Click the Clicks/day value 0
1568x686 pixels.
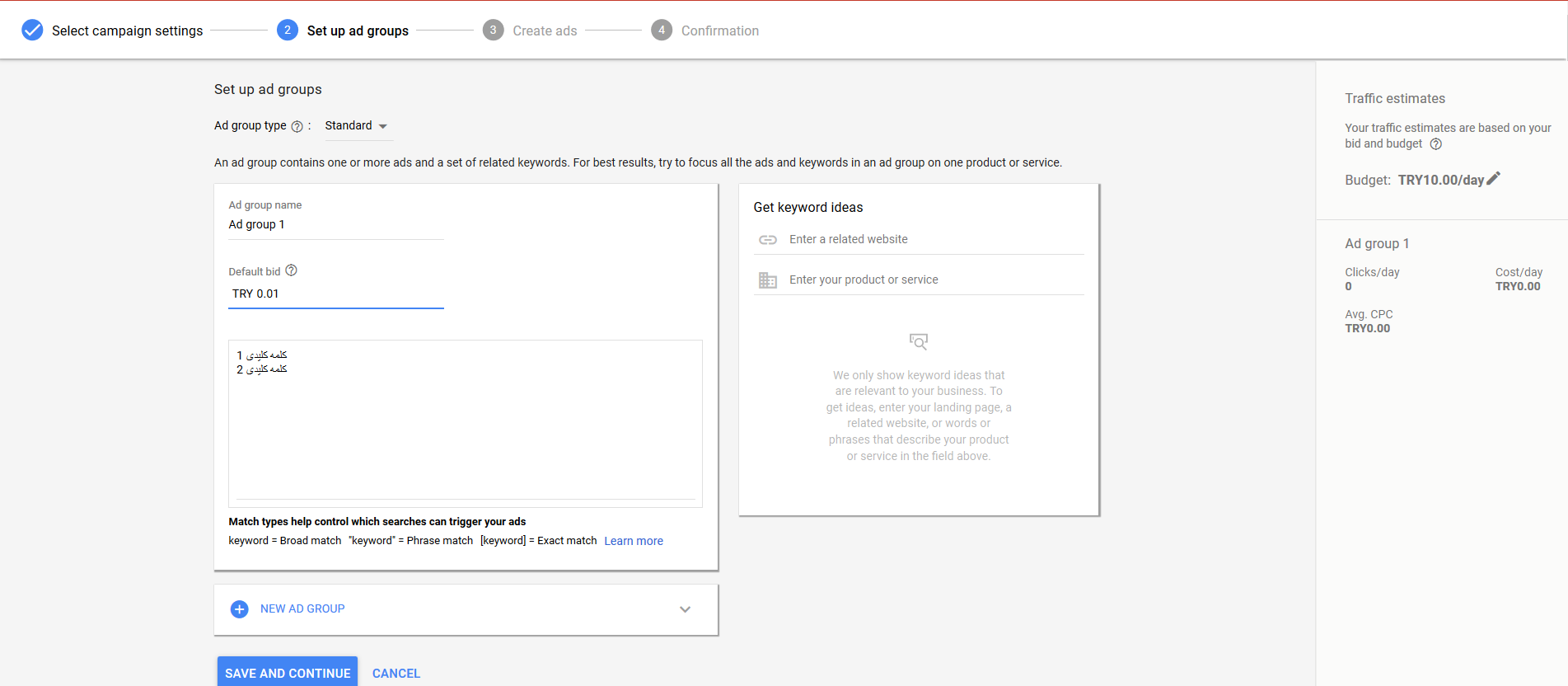[1349, 286]
